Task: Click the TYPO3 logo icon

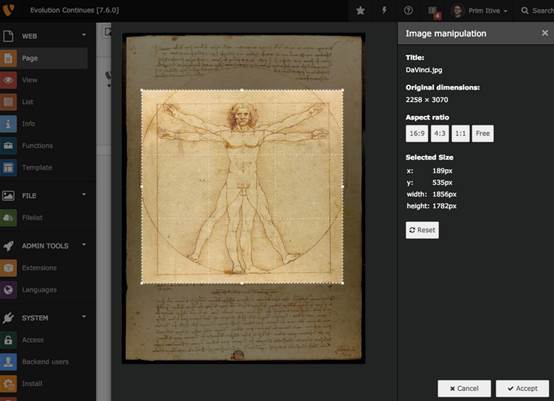Action: pos(8,9)
